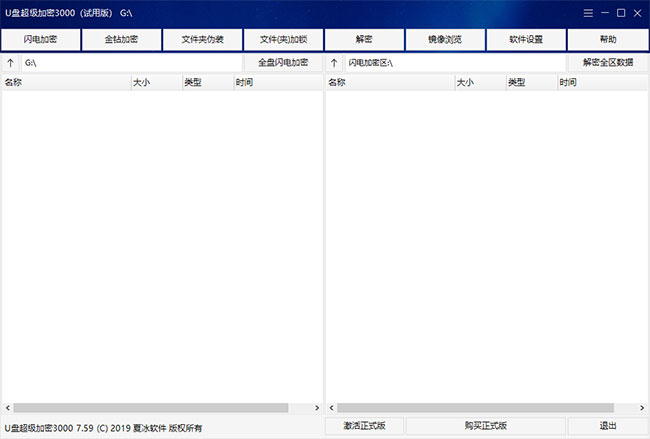Close the U盘超级加密3000 window
Screen dimensions: 650x439
point(638,13)
